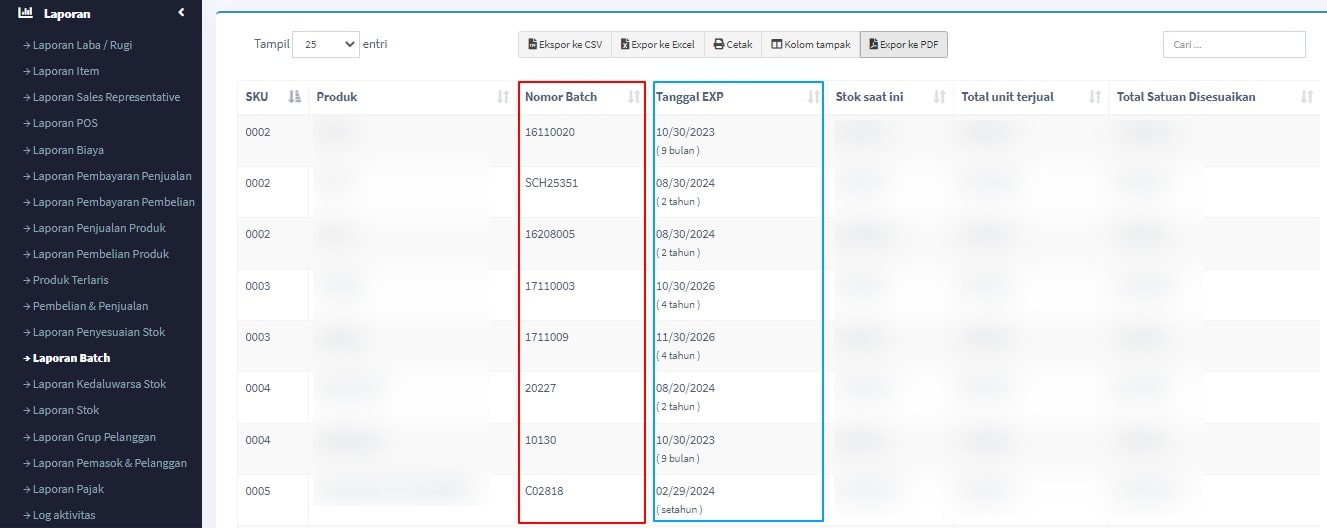Open Laporan Pembelian Produk
The width and height of the screenshot is (1327, 528).
(96, 254)
